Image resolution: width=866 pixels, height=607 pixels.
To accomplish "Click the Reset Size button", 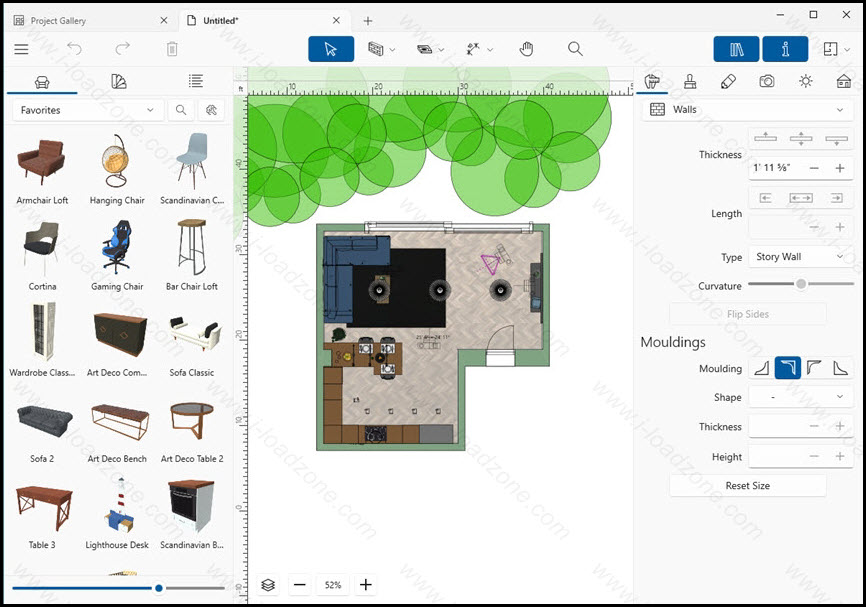I will pyautogui.click(x=748, y=485).
